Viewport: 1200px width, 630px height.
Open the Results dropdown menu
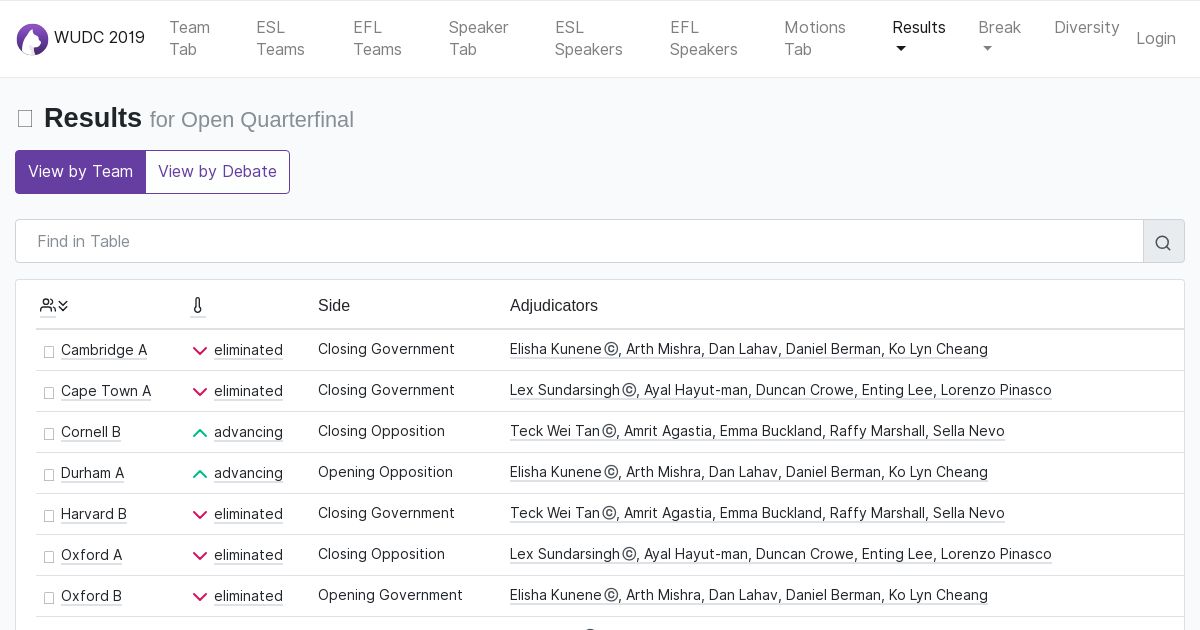919,38
